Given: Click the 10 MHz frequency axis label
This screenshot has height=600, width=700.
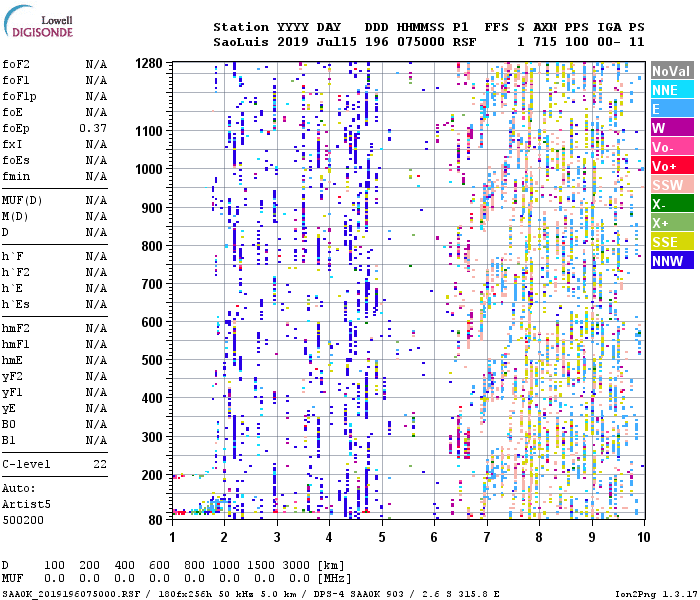Looking at the screenshot, I should (x=643, y=537).
